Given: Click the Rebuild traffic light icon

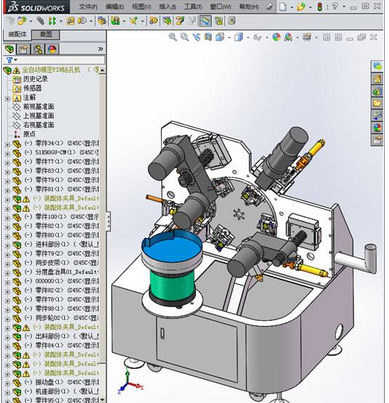Looking at the screenshot, I should 319,7.
